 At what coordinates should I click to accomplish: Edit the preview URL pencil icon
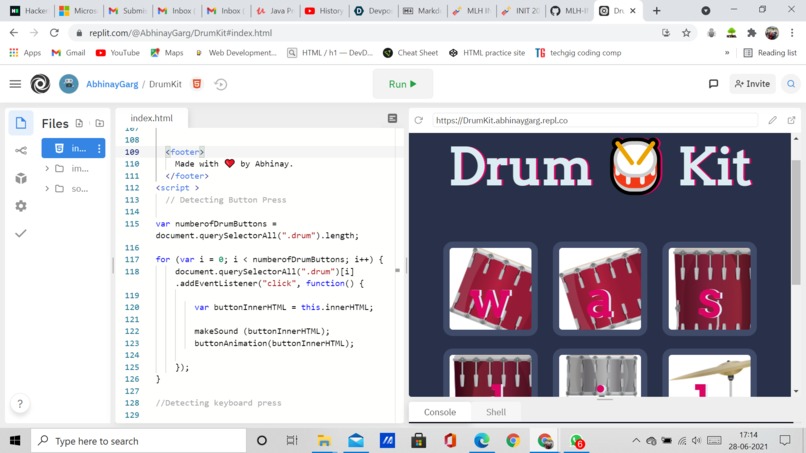pyautogui.click(x=773, y=120)
